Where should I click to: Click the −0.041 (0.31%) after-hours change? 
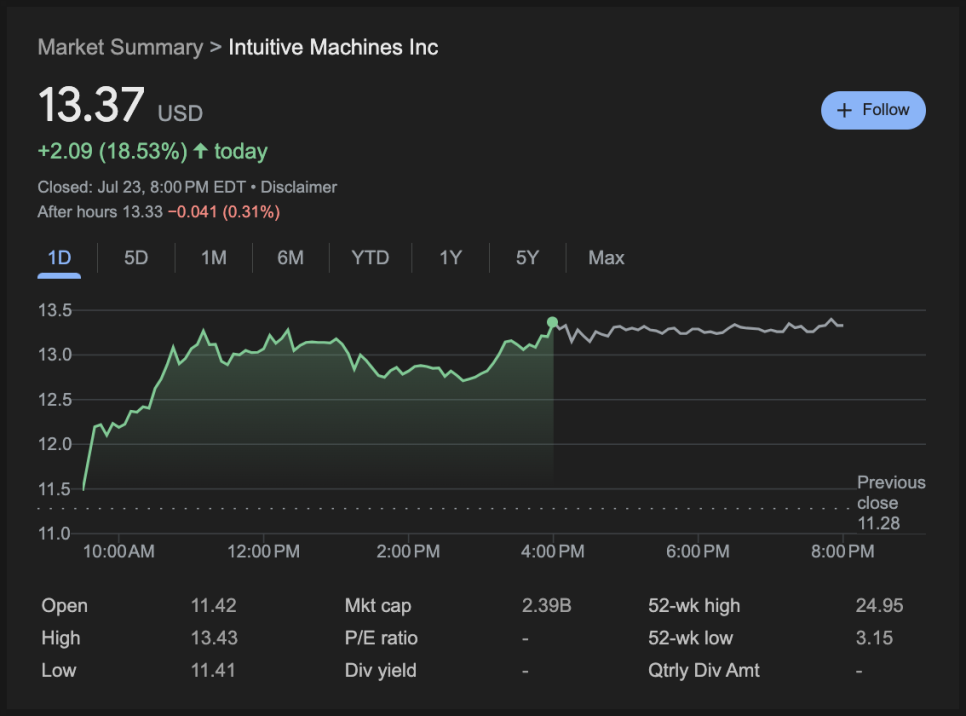(x=224, y=212)
